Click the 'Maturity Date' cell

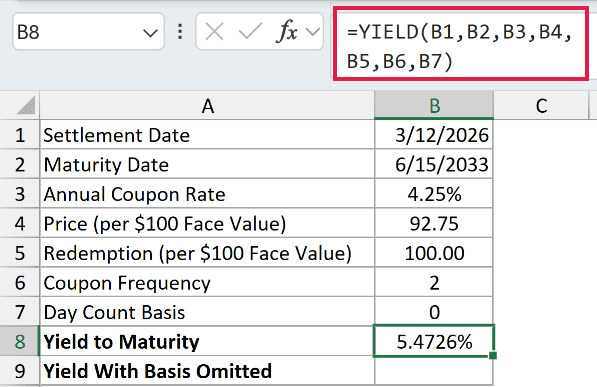(207, 165)
